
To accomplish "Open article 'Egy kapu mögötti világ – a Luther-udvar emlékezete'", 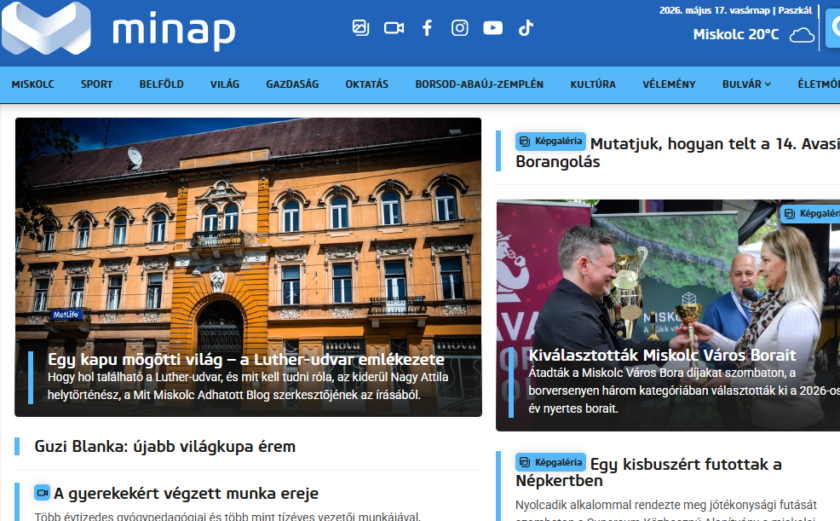I will click(246, 359).
